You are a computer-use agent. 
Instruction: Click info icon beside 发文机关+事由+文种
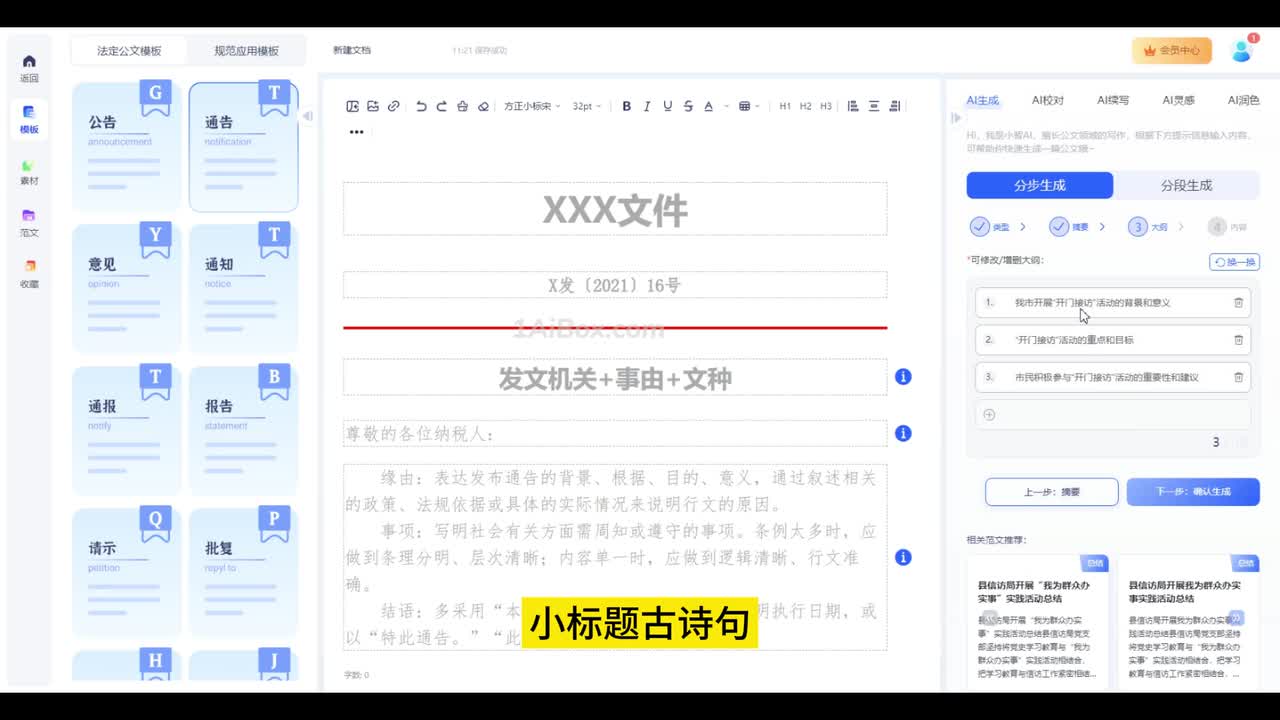tap(903, 377)
